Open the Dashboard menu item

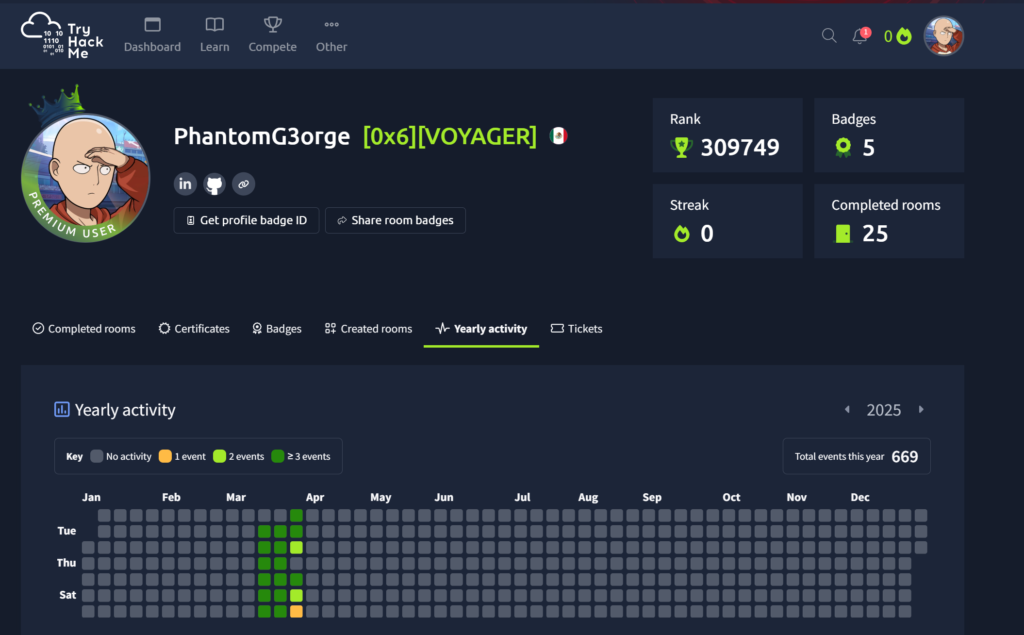152,35
